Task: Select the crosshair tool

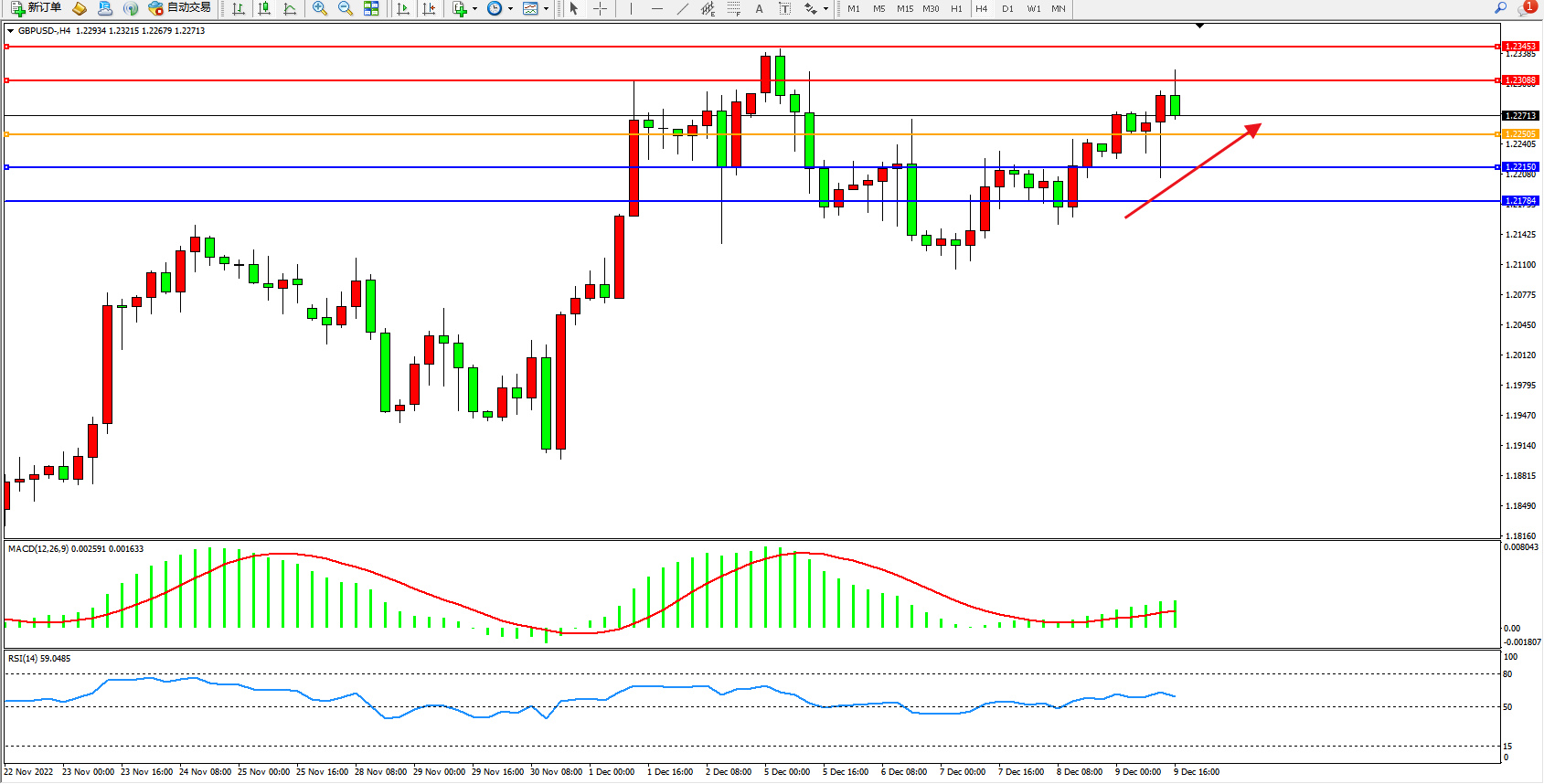Action: (x=600, y=8)
